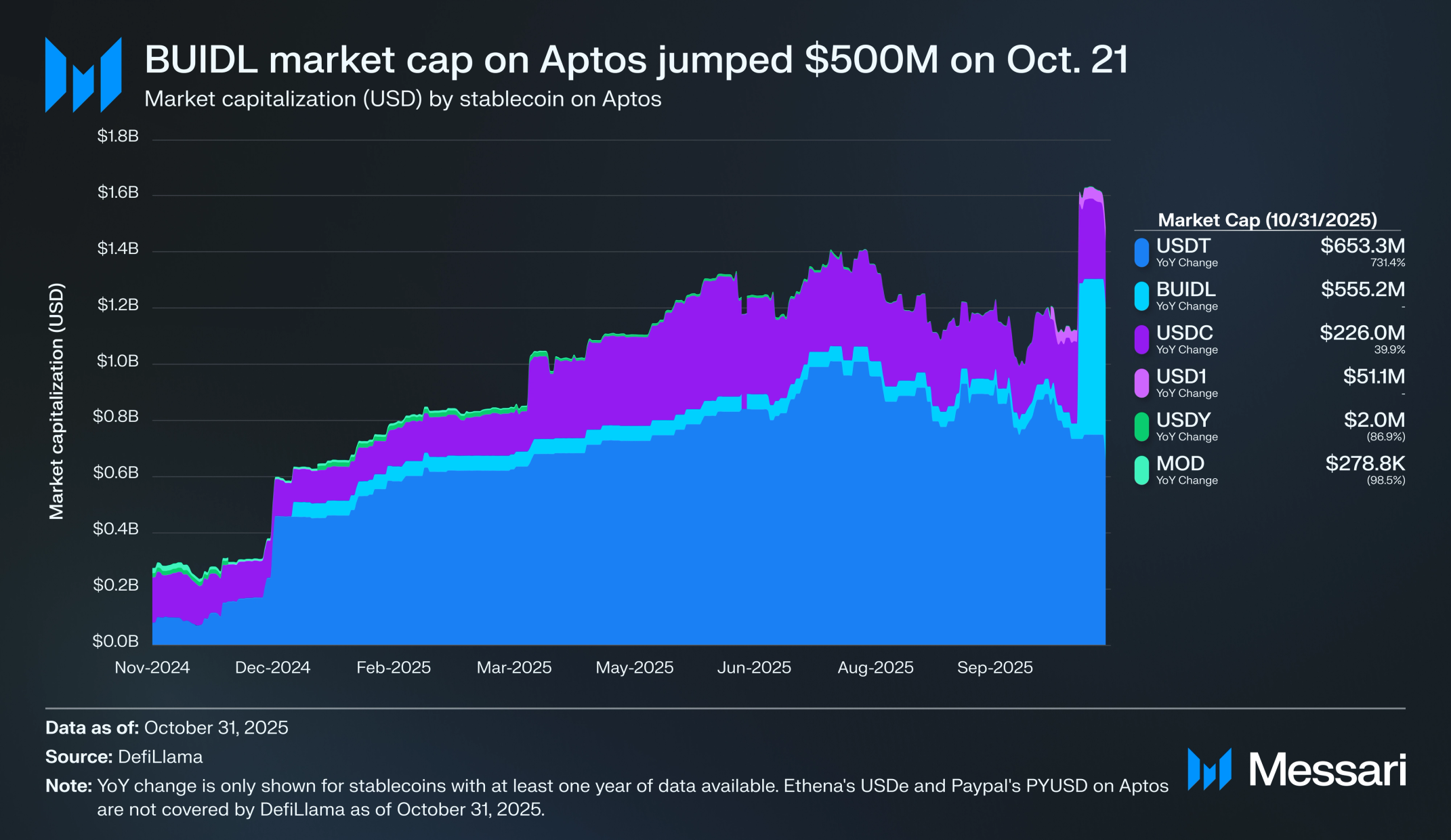The height and width of the screenshot is (840, 1451).
Task: Select the BUIDL cyan legend swatch
Action: pos(1141,296)
